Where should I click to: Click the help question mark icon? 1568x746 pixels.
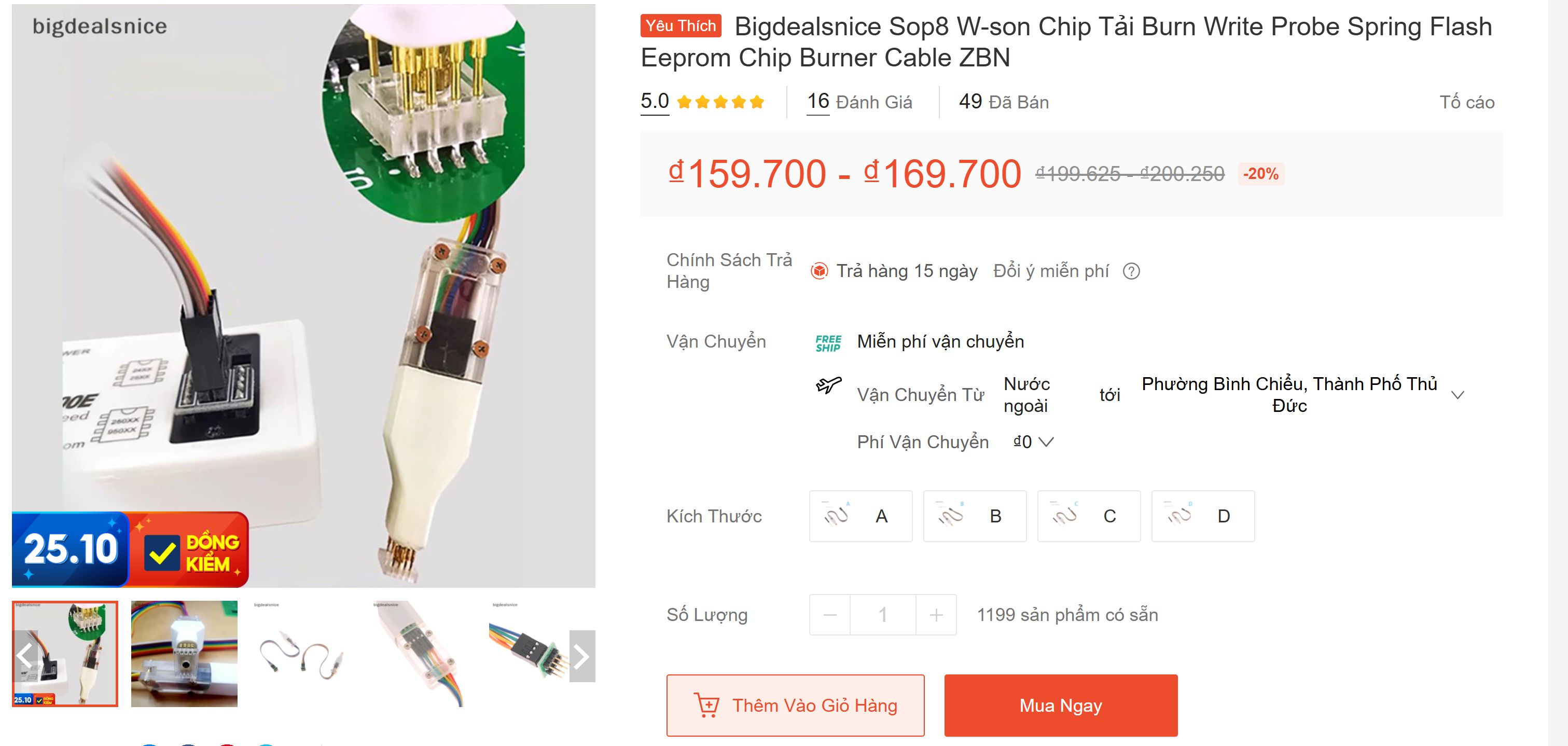click(1131, 272)
